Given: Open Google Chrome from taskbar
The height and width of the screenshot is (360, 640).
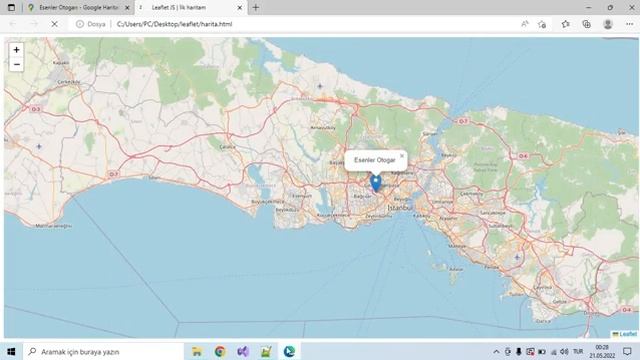Looking at the screenshot, I should click(x=220, y=351).
